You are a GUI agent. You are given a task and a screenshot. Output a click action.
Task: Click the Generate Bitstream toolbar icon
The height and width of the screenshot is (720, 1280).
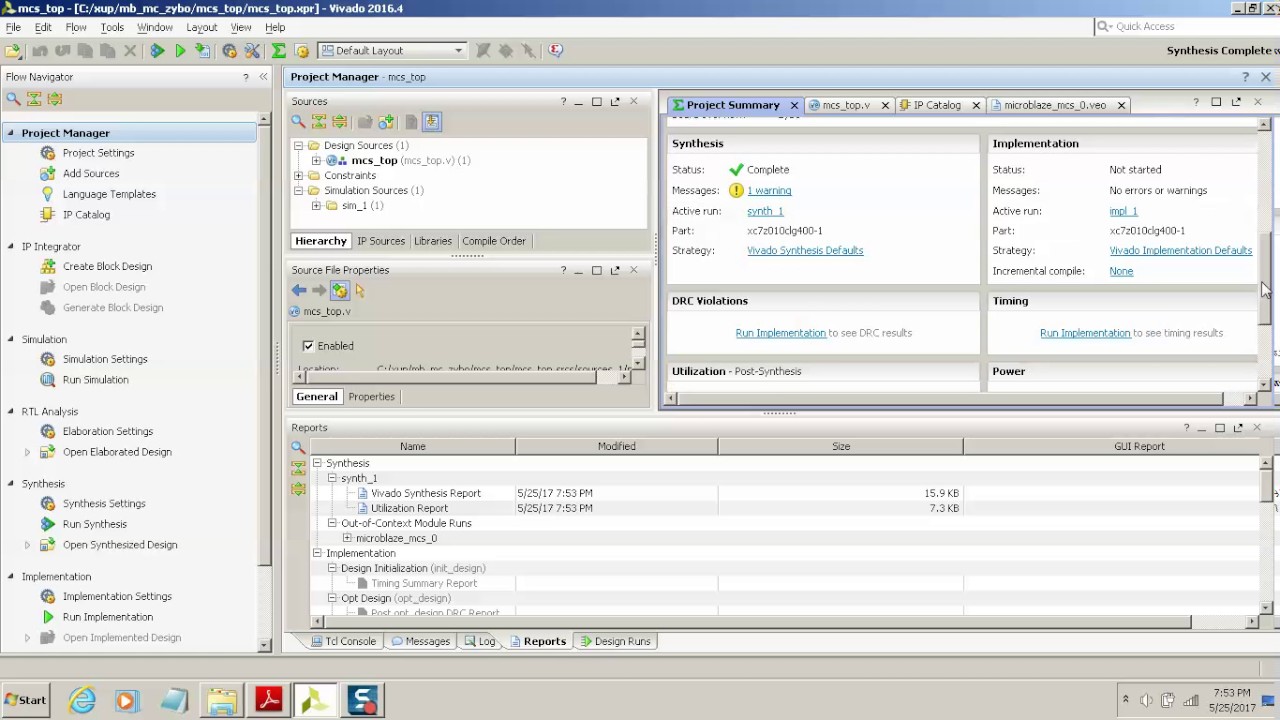pyautogui.click(x=203, y=51)
